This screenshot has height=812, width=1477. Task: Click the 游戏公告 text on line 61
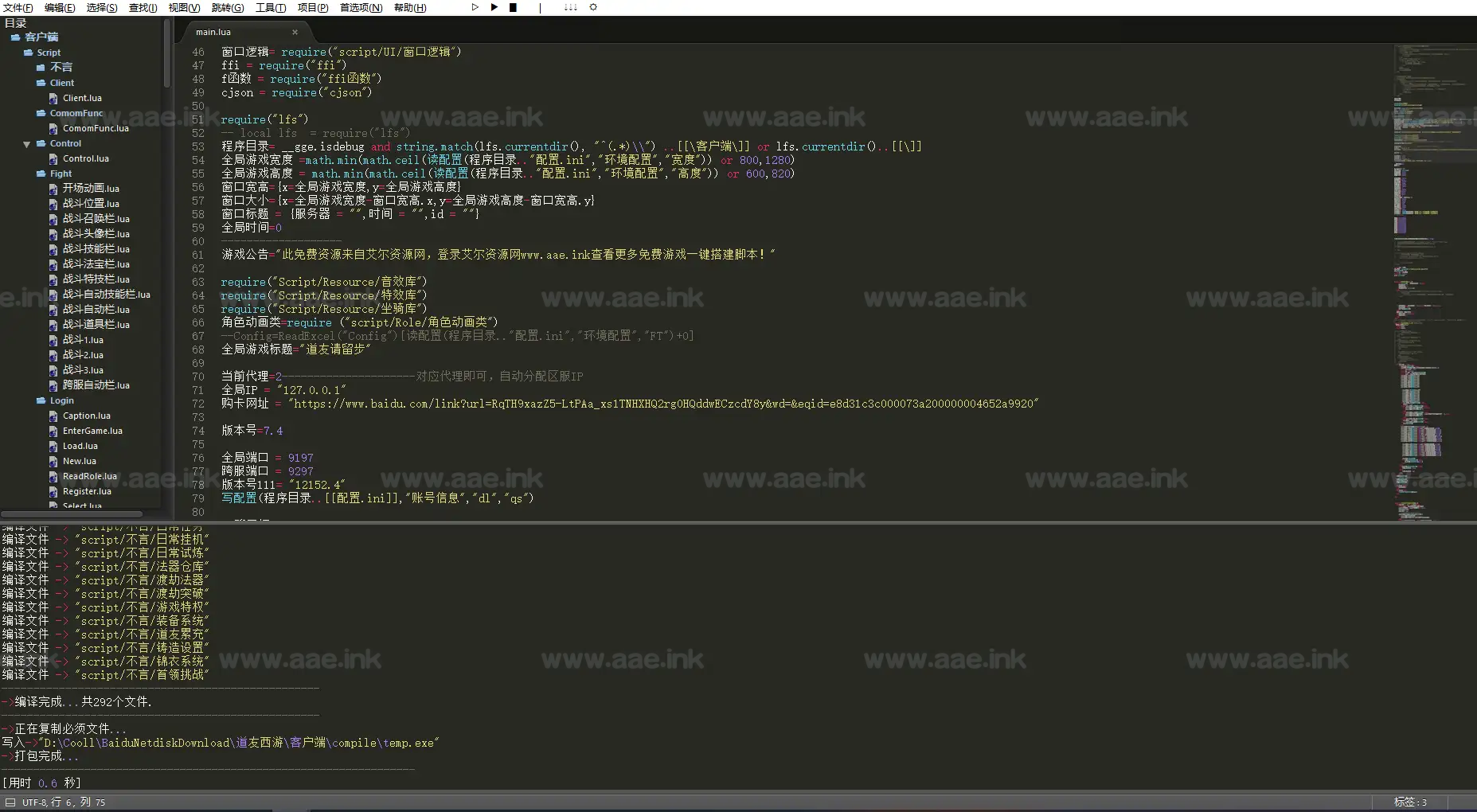pyautogui.click(x=498, y=255)
